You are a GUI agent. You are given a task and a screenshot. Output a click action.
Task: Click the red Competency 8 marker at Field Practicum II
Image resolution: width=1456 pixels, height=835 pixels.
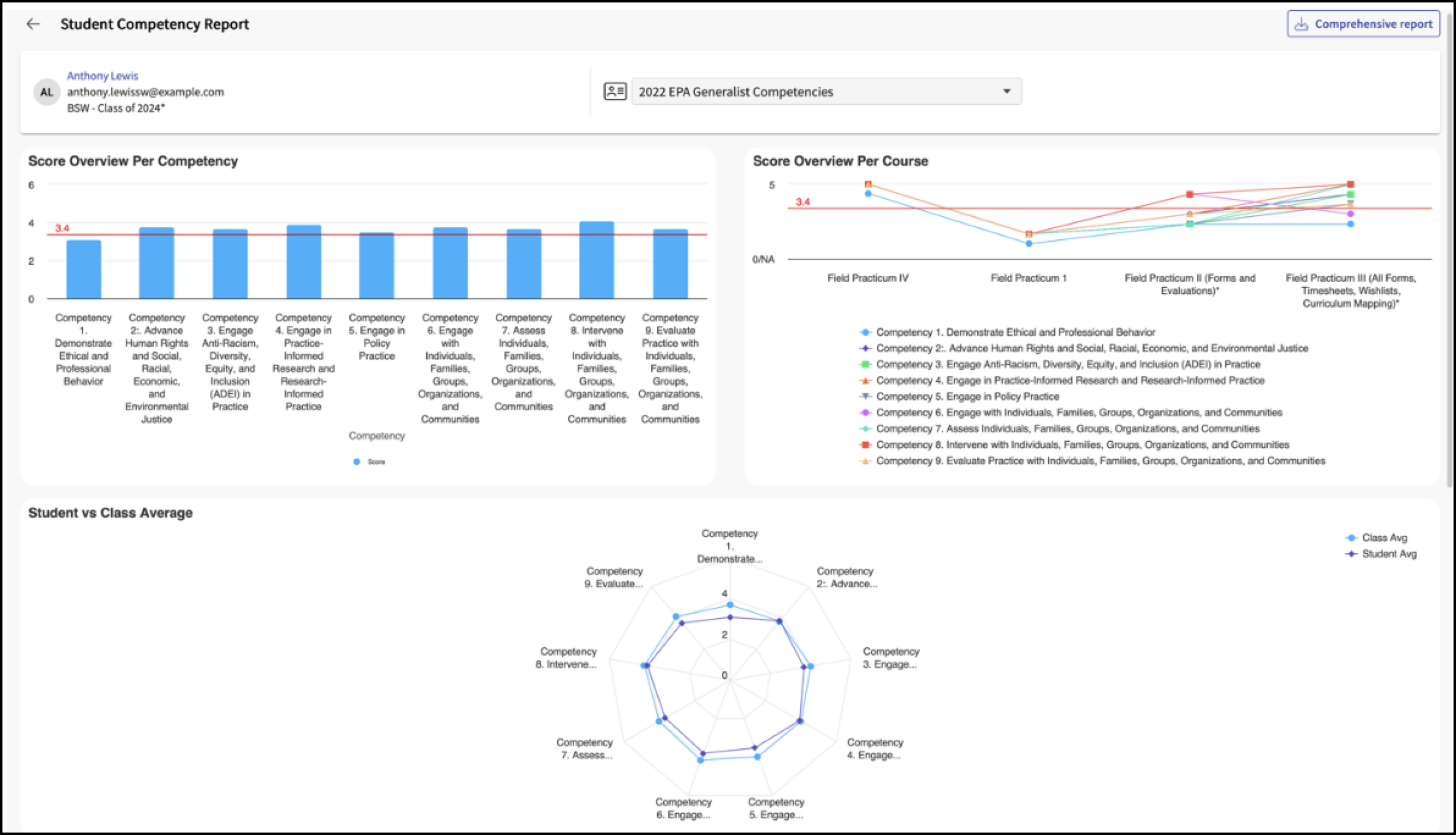(1190, 195)
